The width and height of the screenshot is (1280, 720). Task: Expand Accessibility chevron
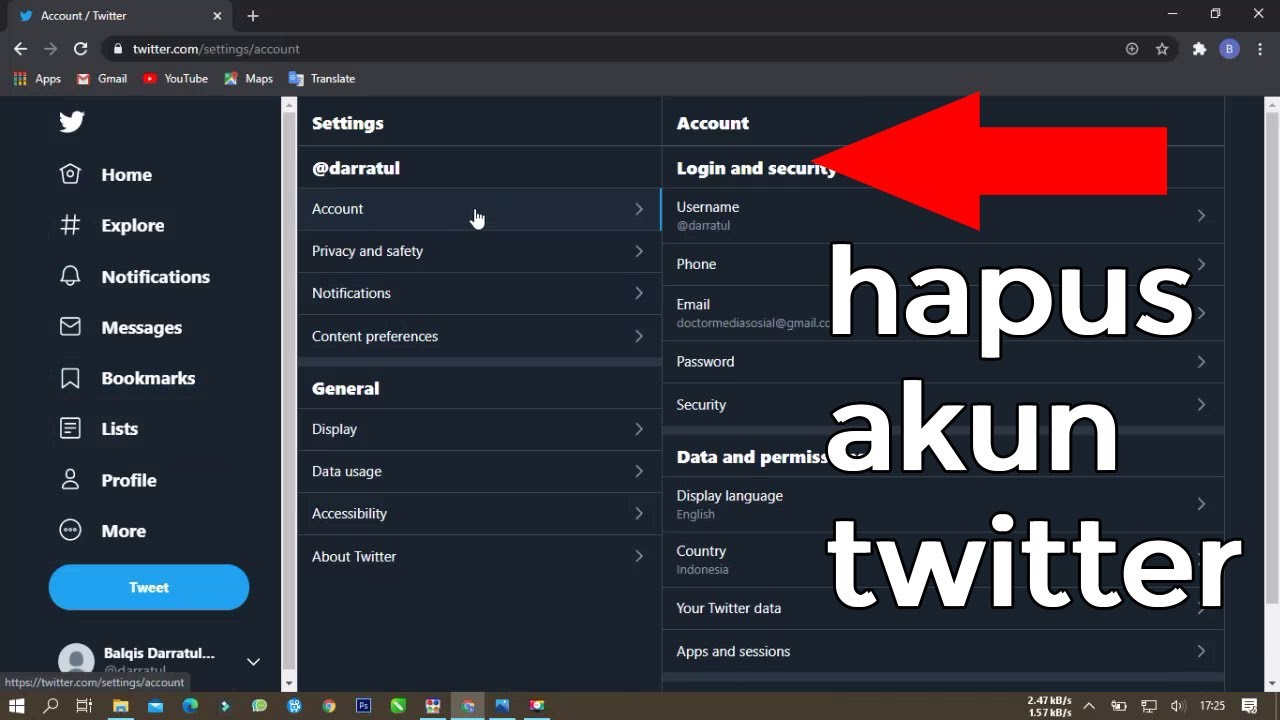pyautogui.click(x=639, y=513)
